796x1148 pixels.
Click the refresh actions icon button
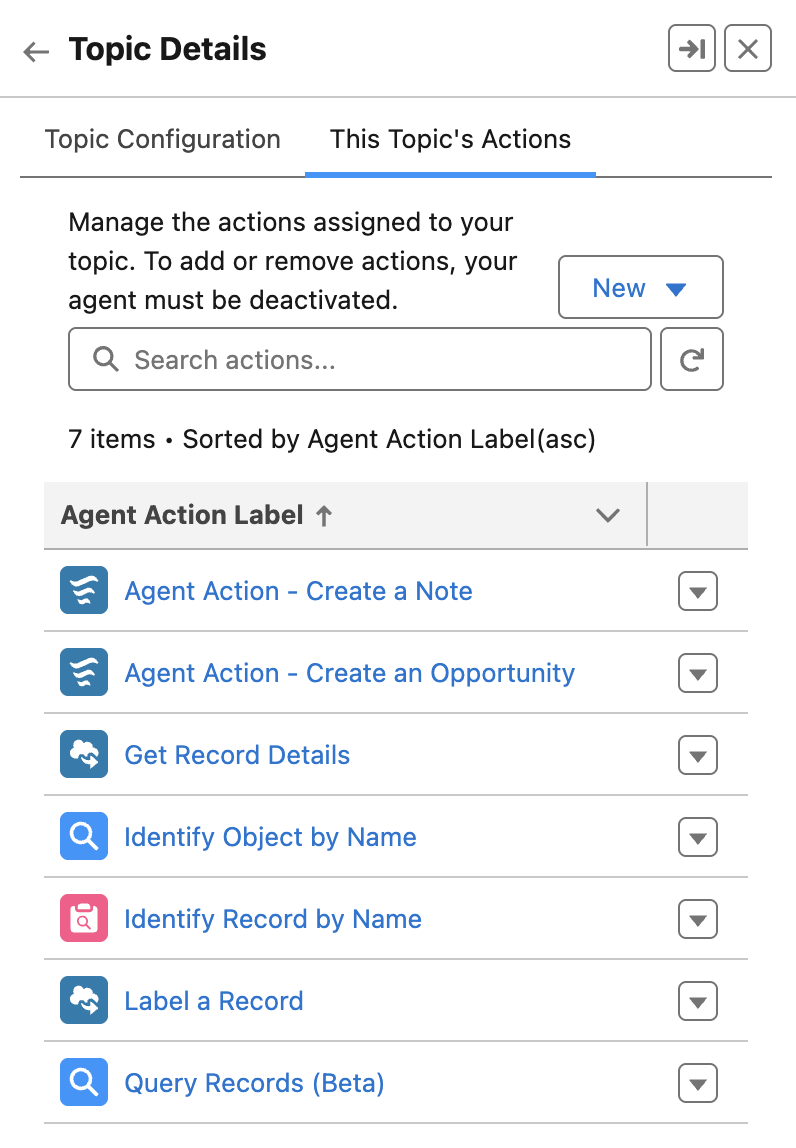tap(692, 359)
